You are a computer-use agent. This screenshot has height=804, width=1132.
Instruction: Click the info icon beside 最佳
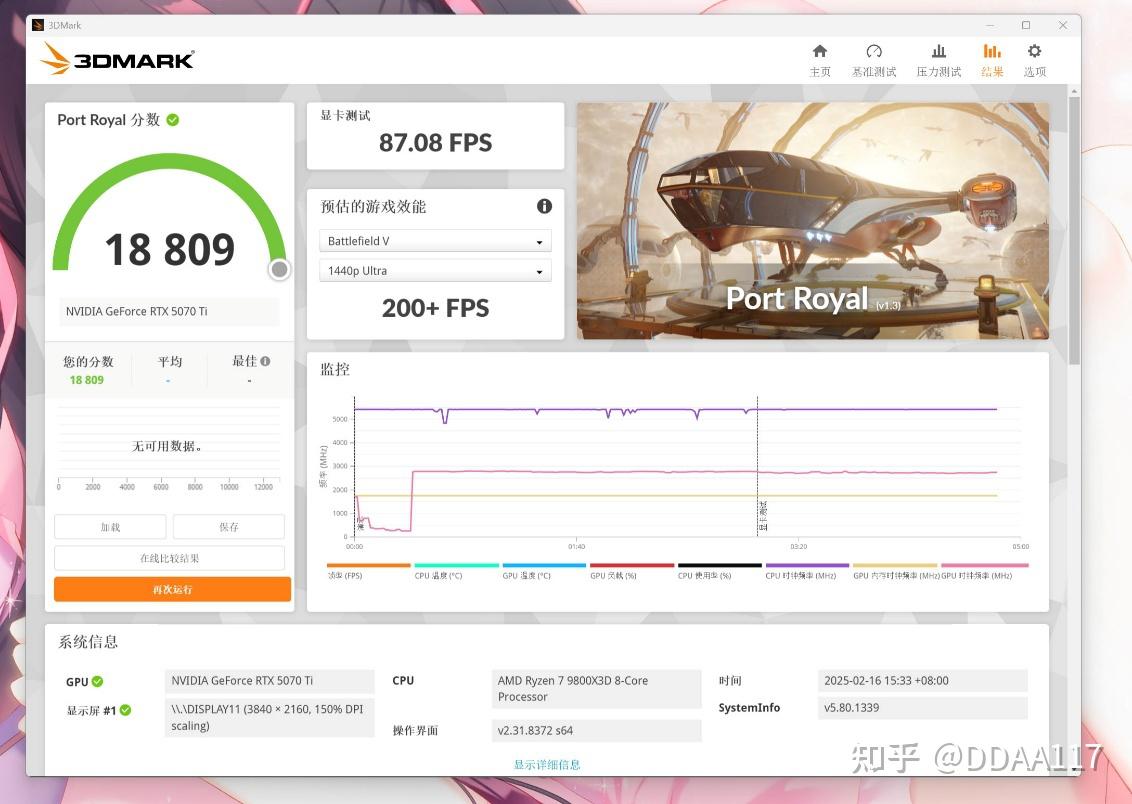(266, 361)
